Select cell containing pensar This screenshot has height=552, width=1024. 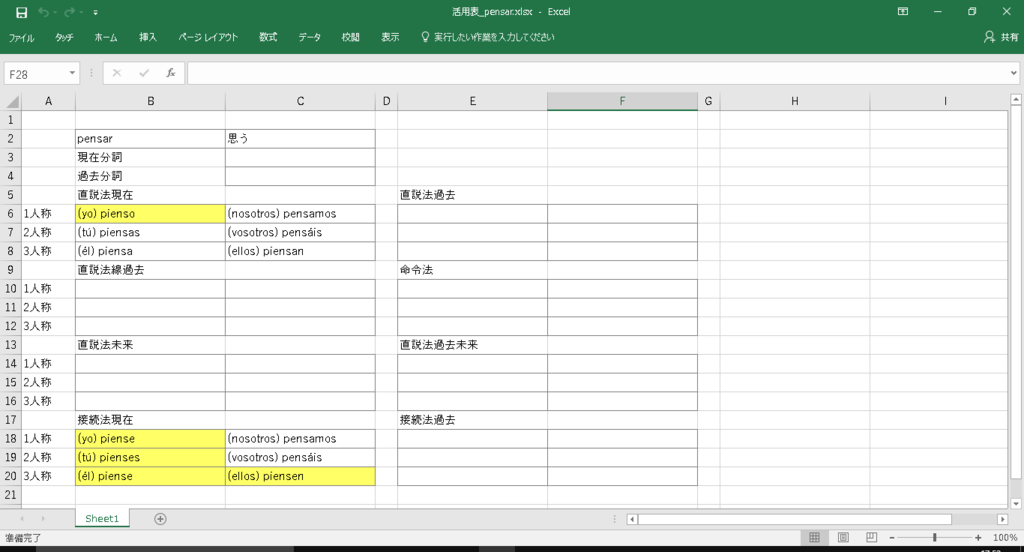[150, 138]
